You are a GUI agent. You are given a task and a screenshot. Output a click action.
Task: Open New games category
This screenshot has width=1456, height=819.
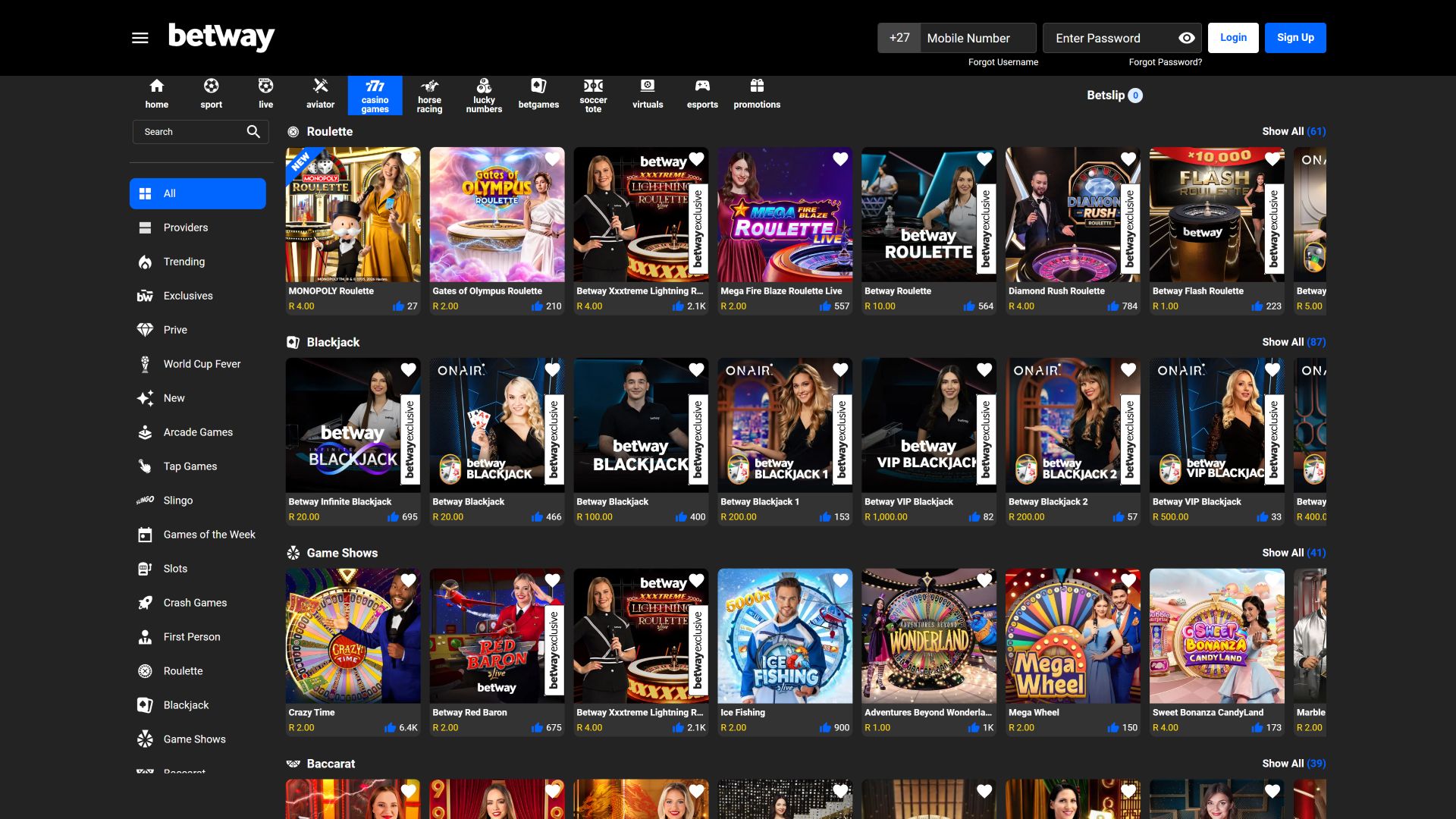click(198, 398)
